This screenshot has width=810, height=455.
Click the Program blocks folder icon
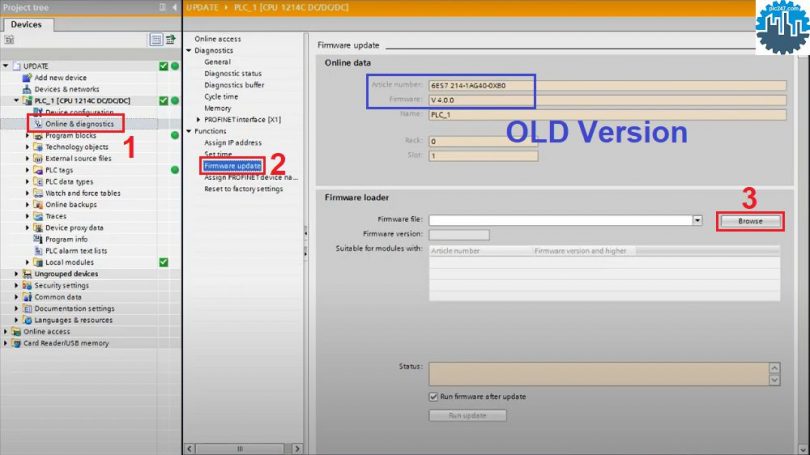(x=38, y=135)
